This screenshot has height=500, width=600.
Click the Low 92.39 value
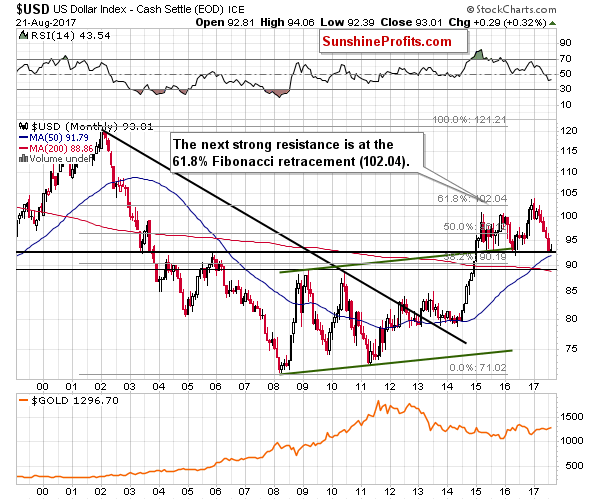pos(347,23)
